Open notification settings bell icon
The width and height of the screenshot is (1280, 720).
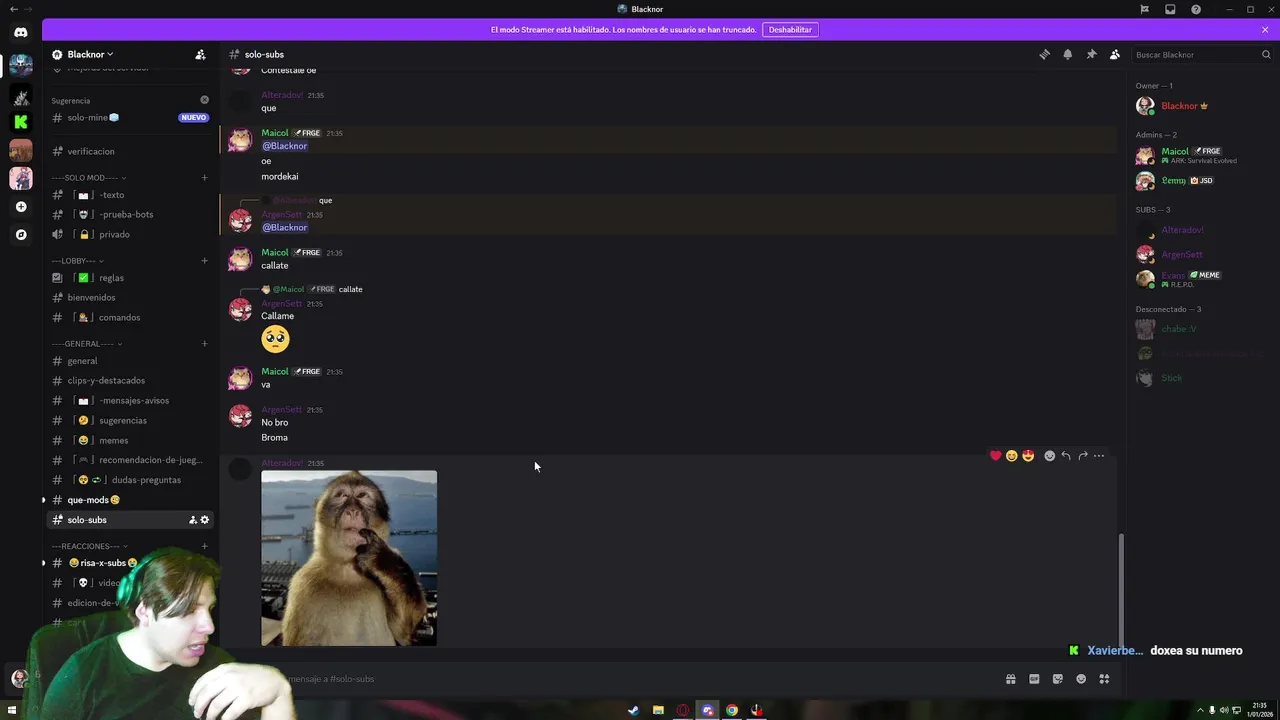point(1067,54)
